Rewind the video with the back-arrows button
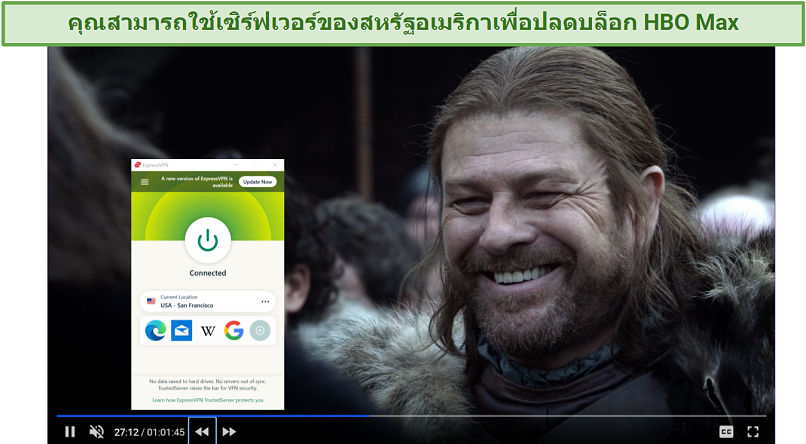Image resolution: width=806 pixels, height=444 pixels. (202, 432)
